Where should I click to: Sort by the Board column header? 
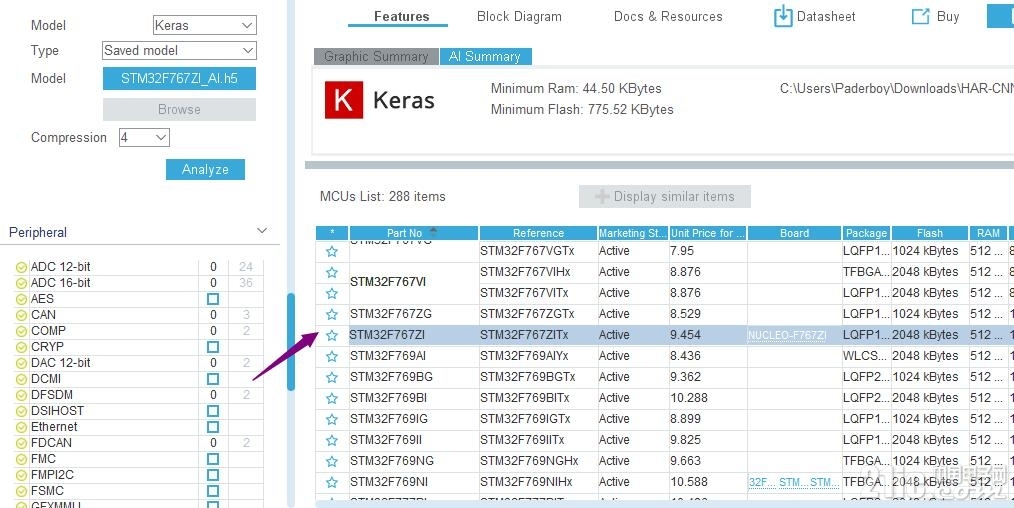coord(794,233)
